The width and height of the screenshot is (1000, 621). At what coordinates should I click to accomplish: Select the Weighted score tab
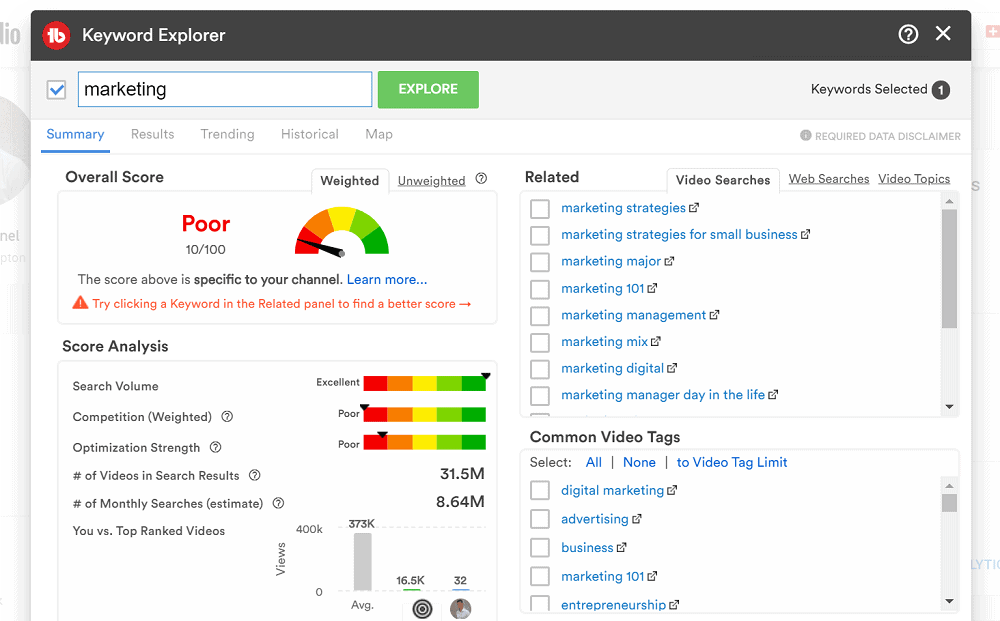[x=349, y=180]
